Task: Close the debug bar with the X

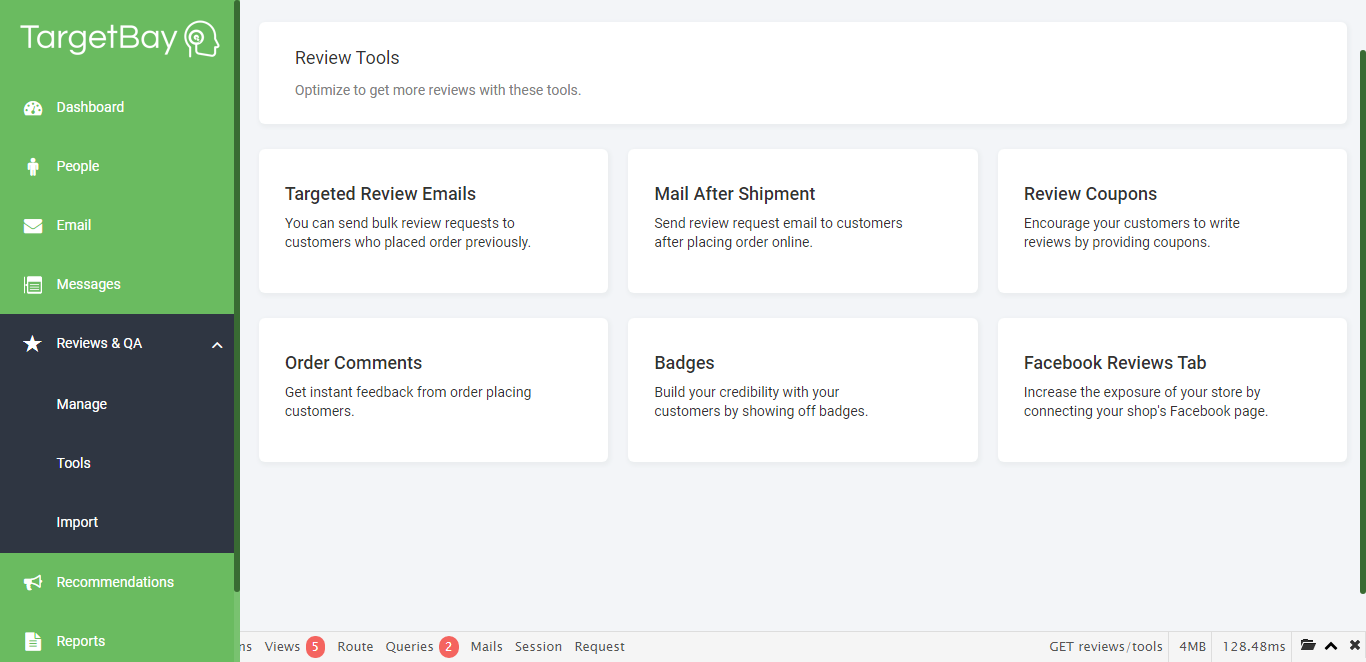Action: [1354, 646]
